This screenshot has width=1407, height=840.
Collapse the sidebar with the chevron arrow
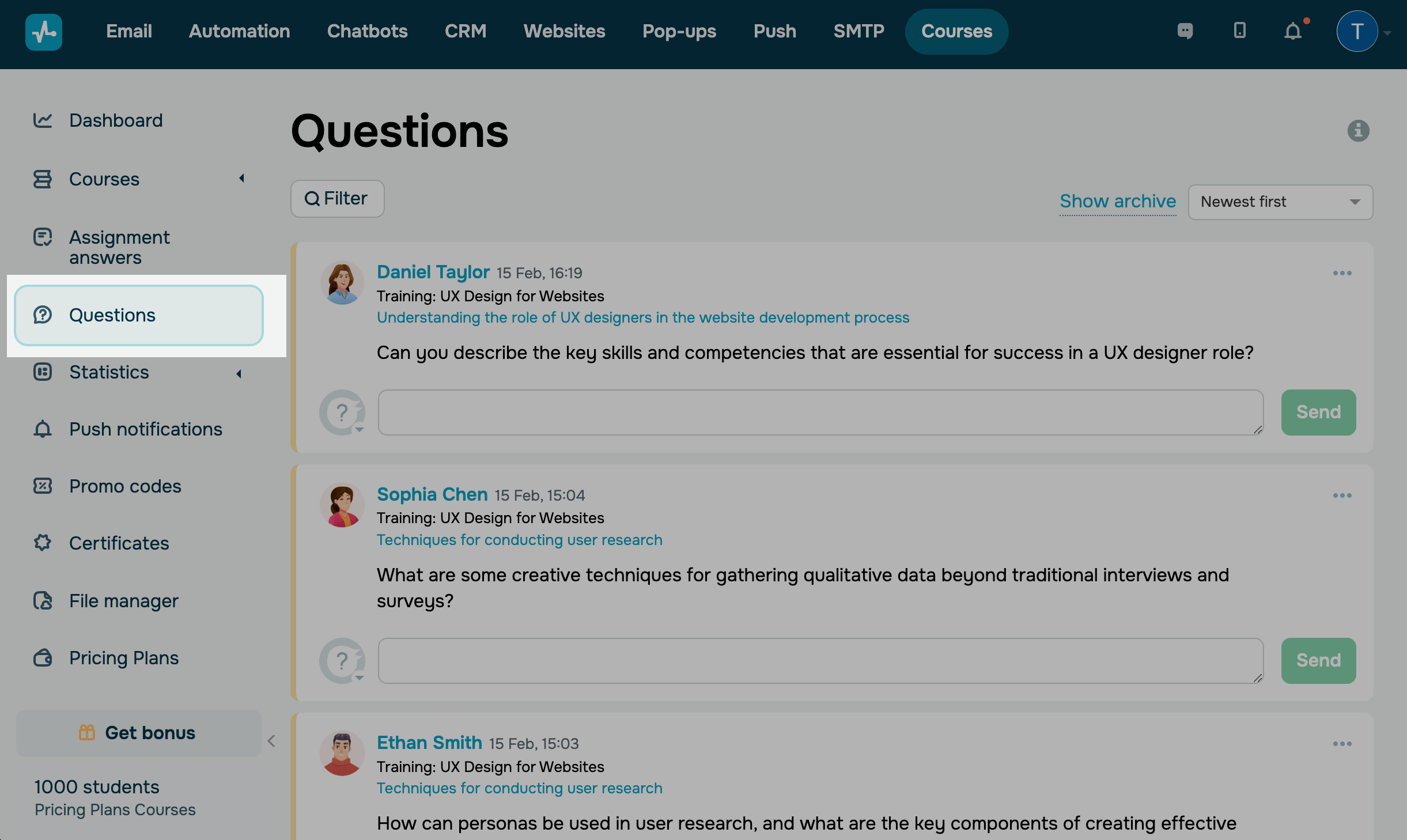click(x=272, y=741)
